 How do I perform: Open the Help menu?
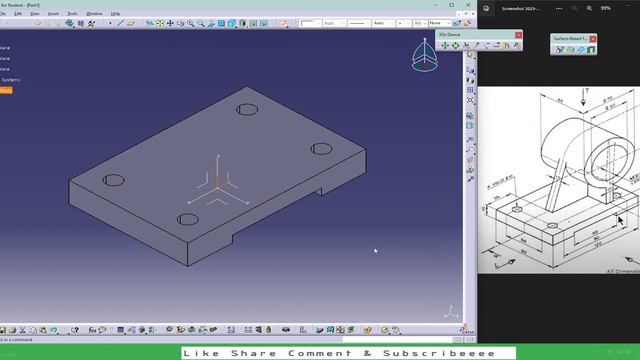[x=116, y=13]
